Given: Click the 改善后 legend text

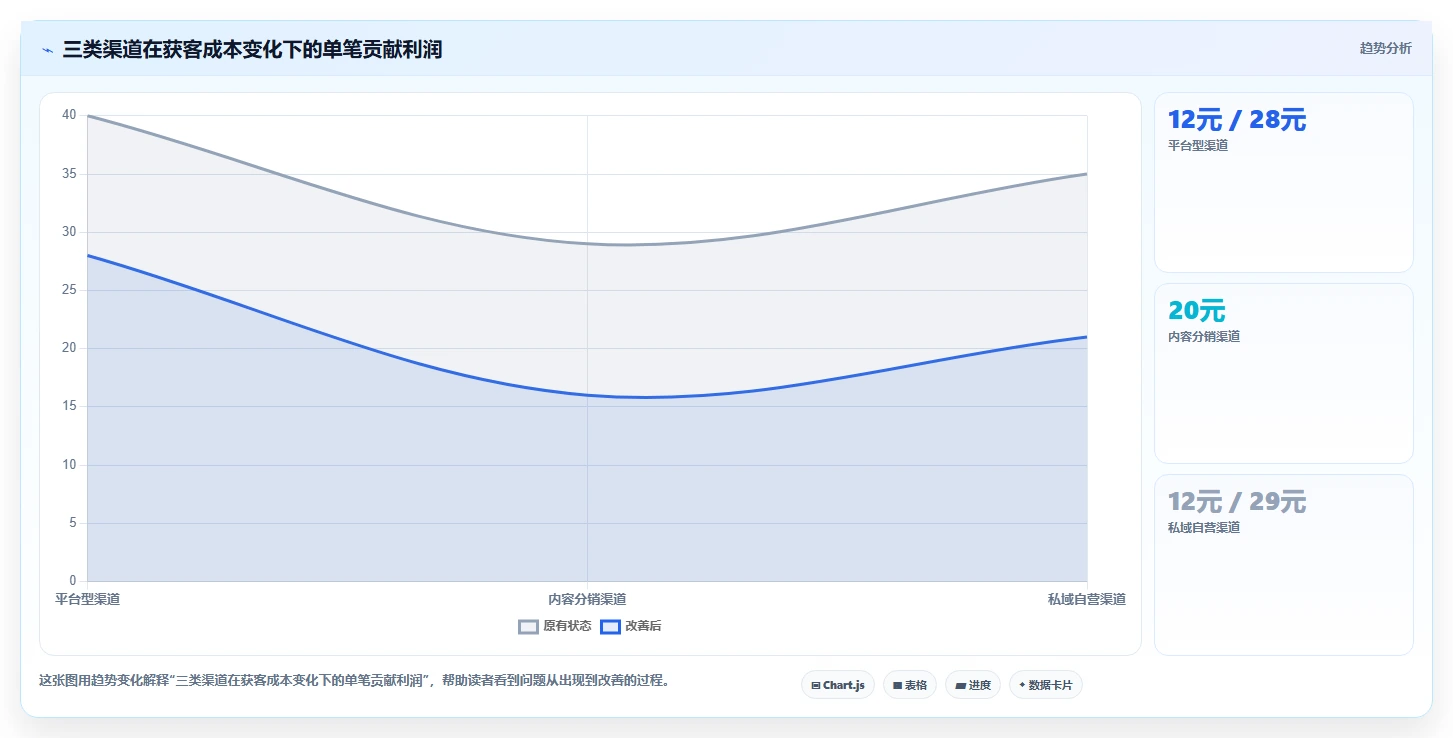Looking at the screenshot, I should pyautogui.click(x=643, y=627).
